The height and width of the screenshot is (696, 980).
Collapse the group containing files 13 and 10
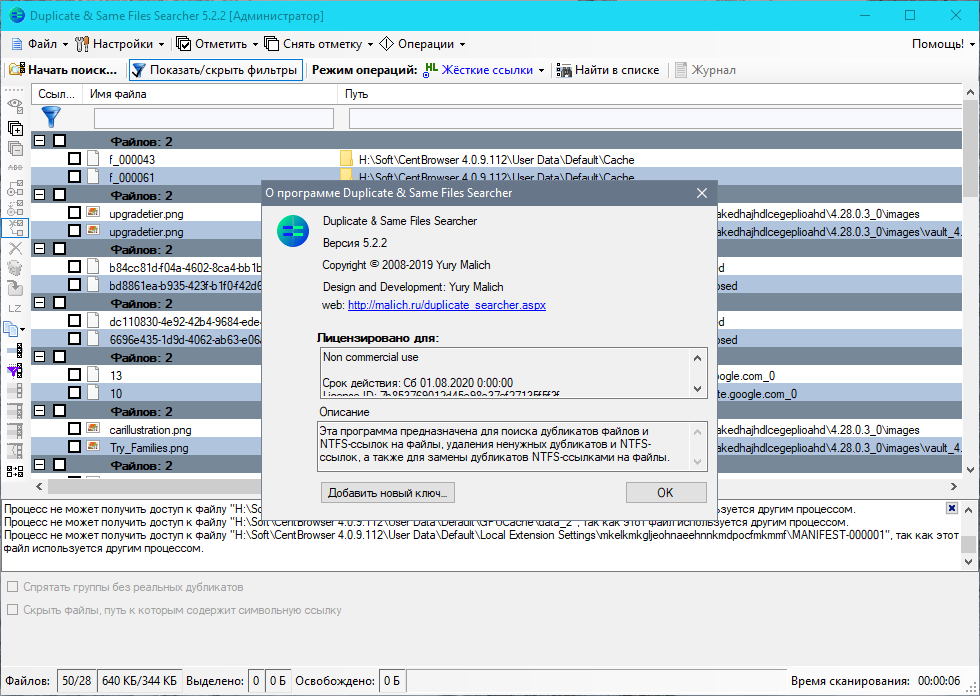click(x=39, y=357)
